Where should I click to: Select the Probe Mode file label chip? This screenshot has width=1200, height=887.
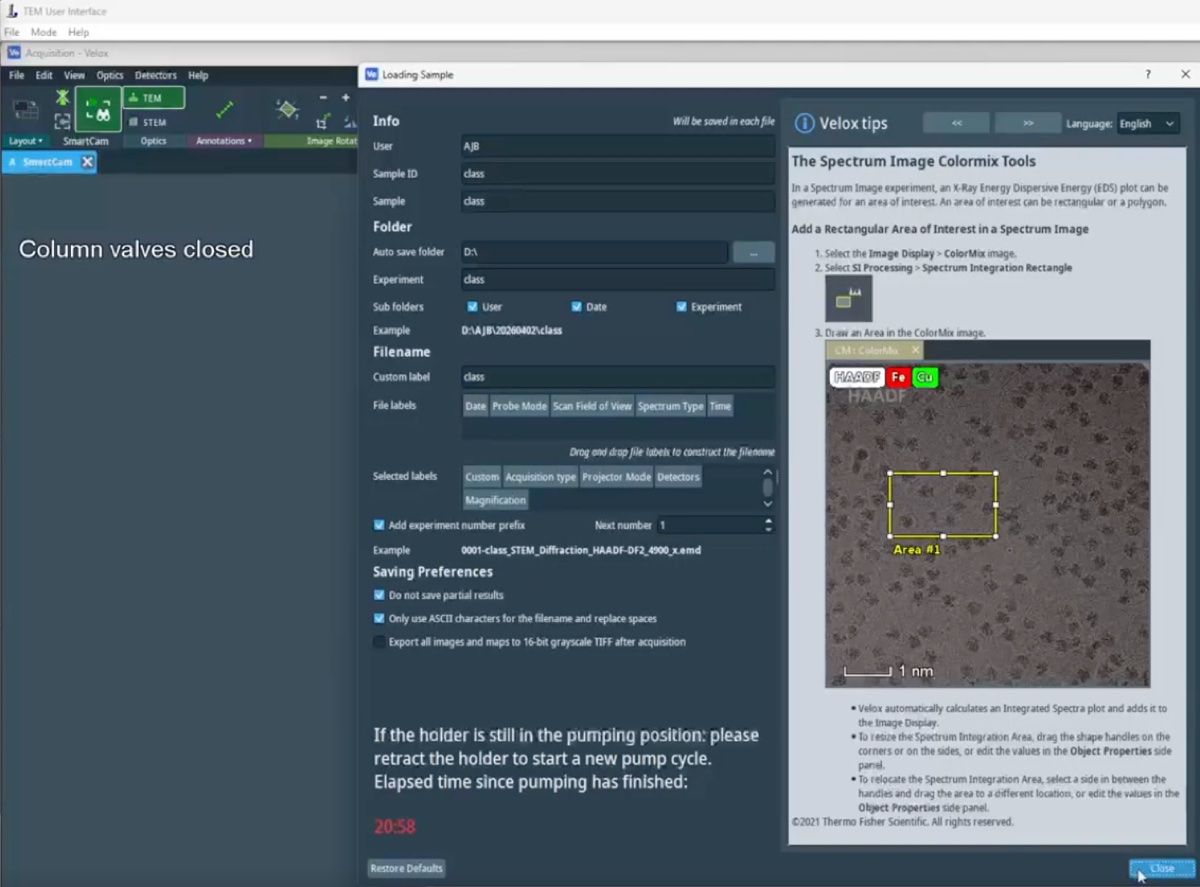[x=520, y=406]
